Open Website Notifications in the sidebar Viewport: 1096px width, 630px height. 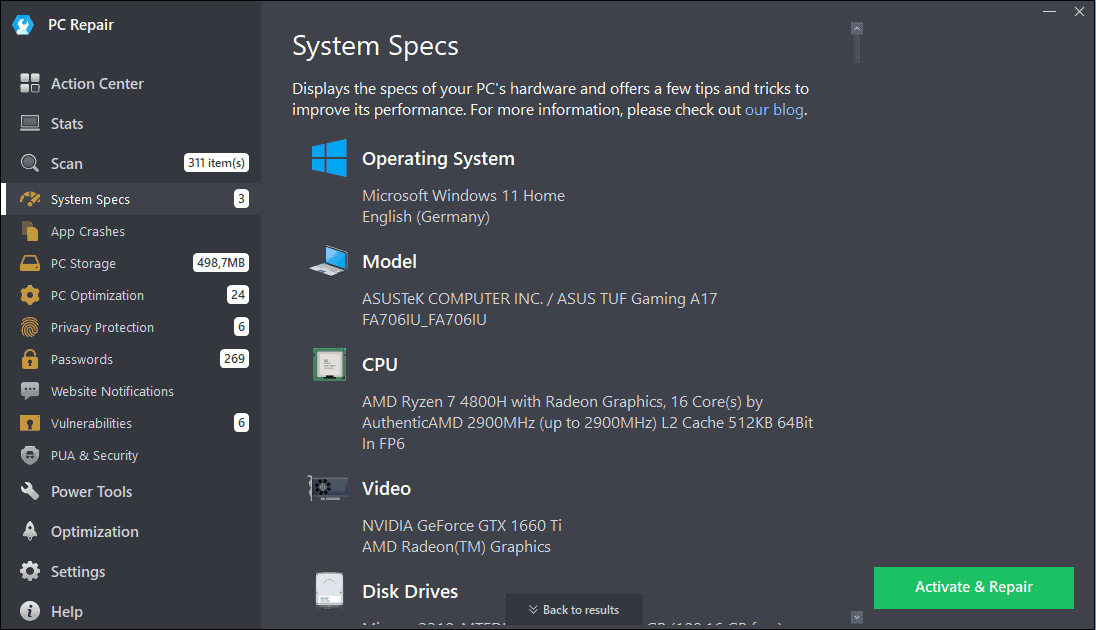coord(131,391)
